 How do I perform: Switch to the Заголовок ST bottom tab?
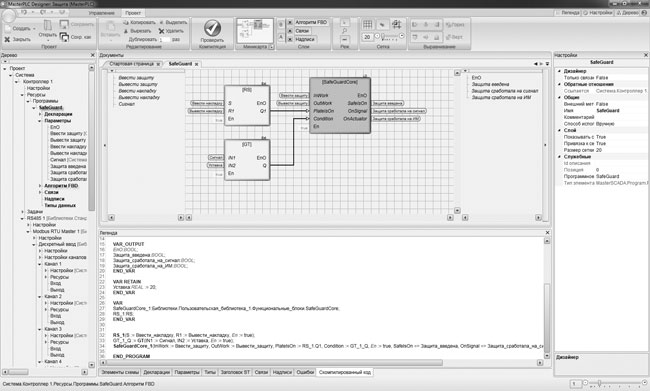[x=235, y=372]
